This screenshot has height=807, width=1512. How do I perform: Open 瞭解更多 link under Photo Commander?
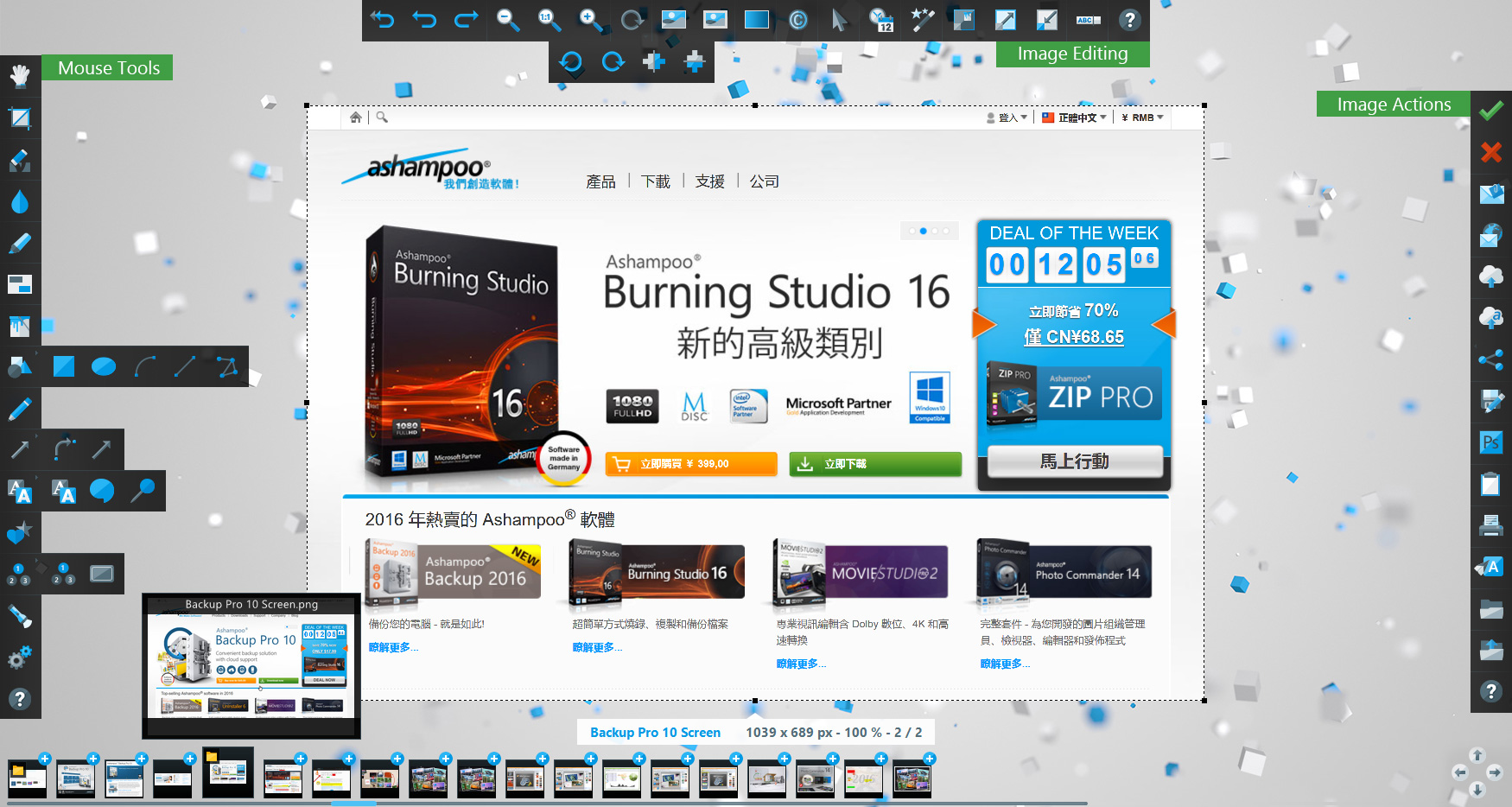pyautogui.click(x=1005, y=664)
